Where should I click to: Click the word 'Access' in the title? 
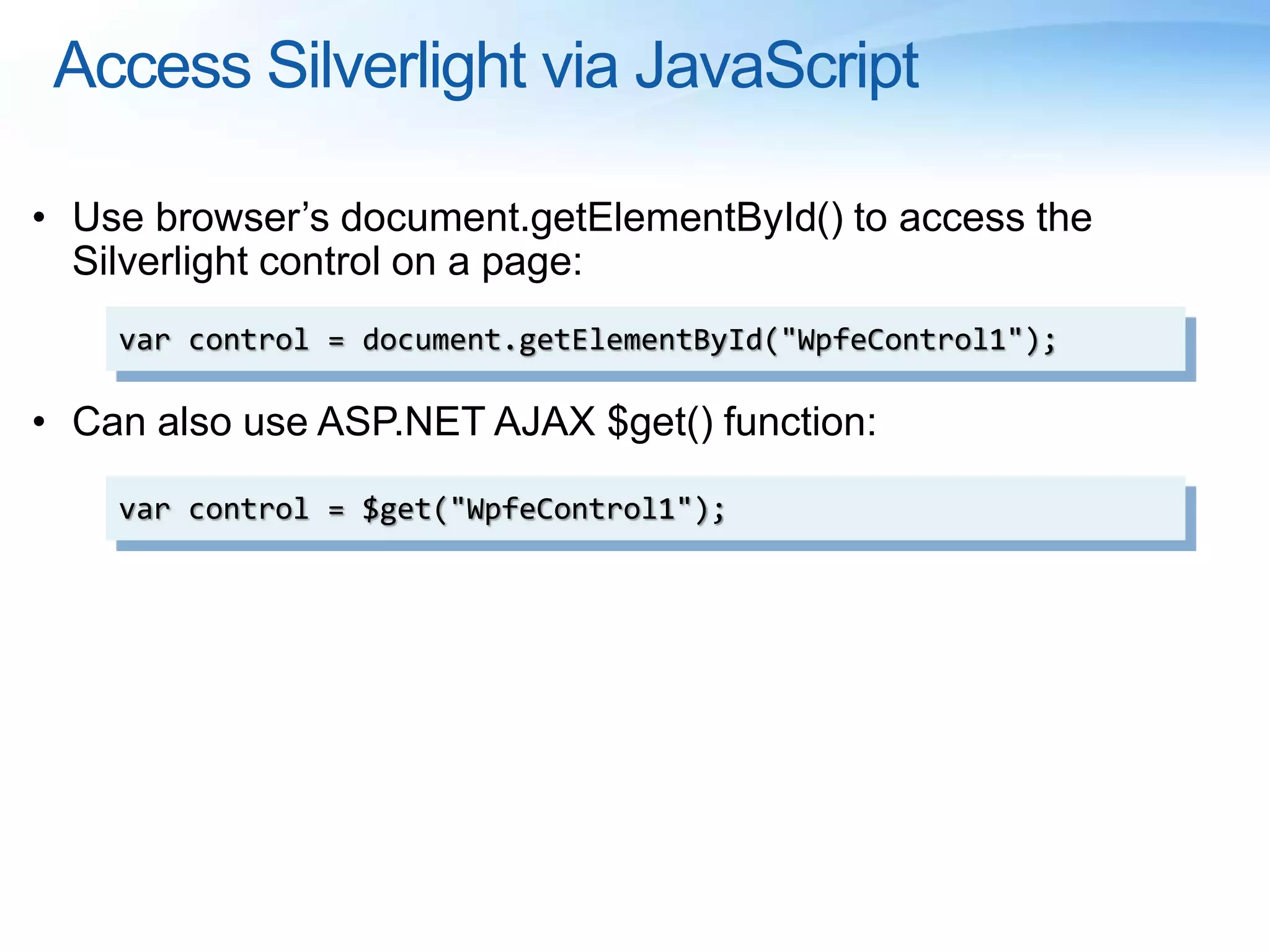[x=153, y=66]
